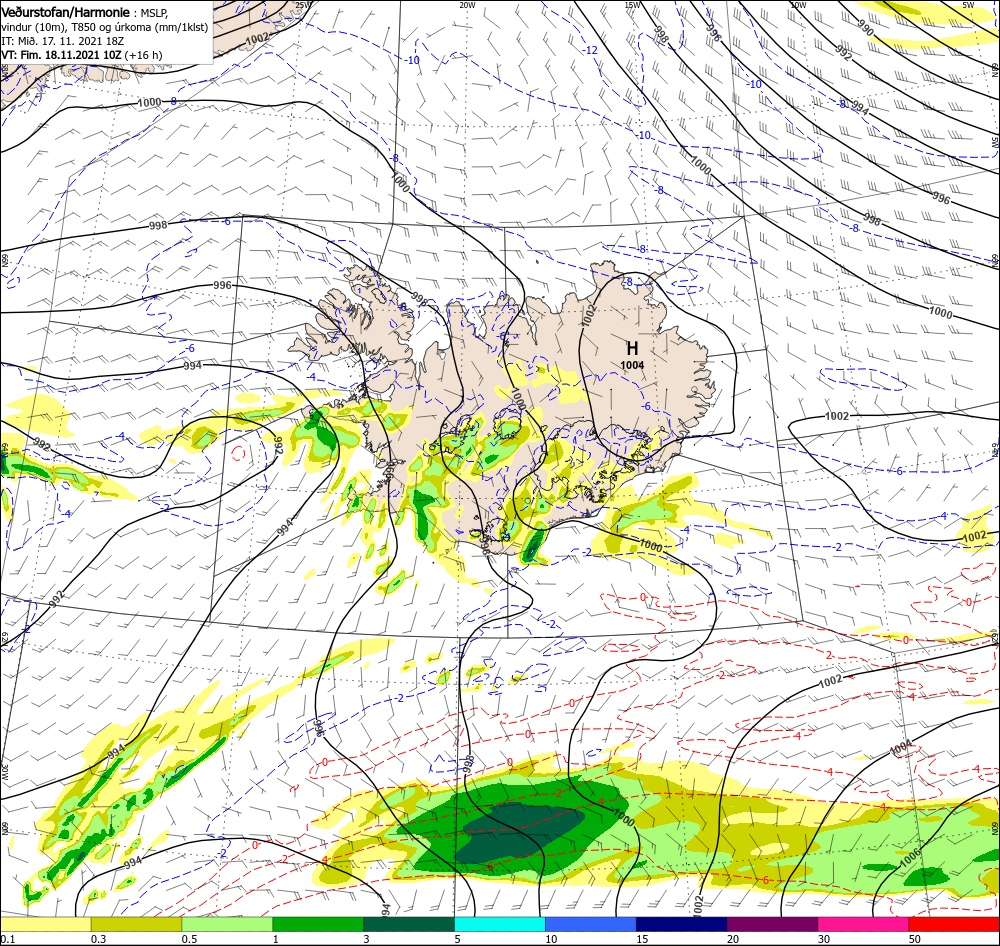
Task: Click the yellow 0.1 mm legend swatch
Action: click(x=45, y=924)
